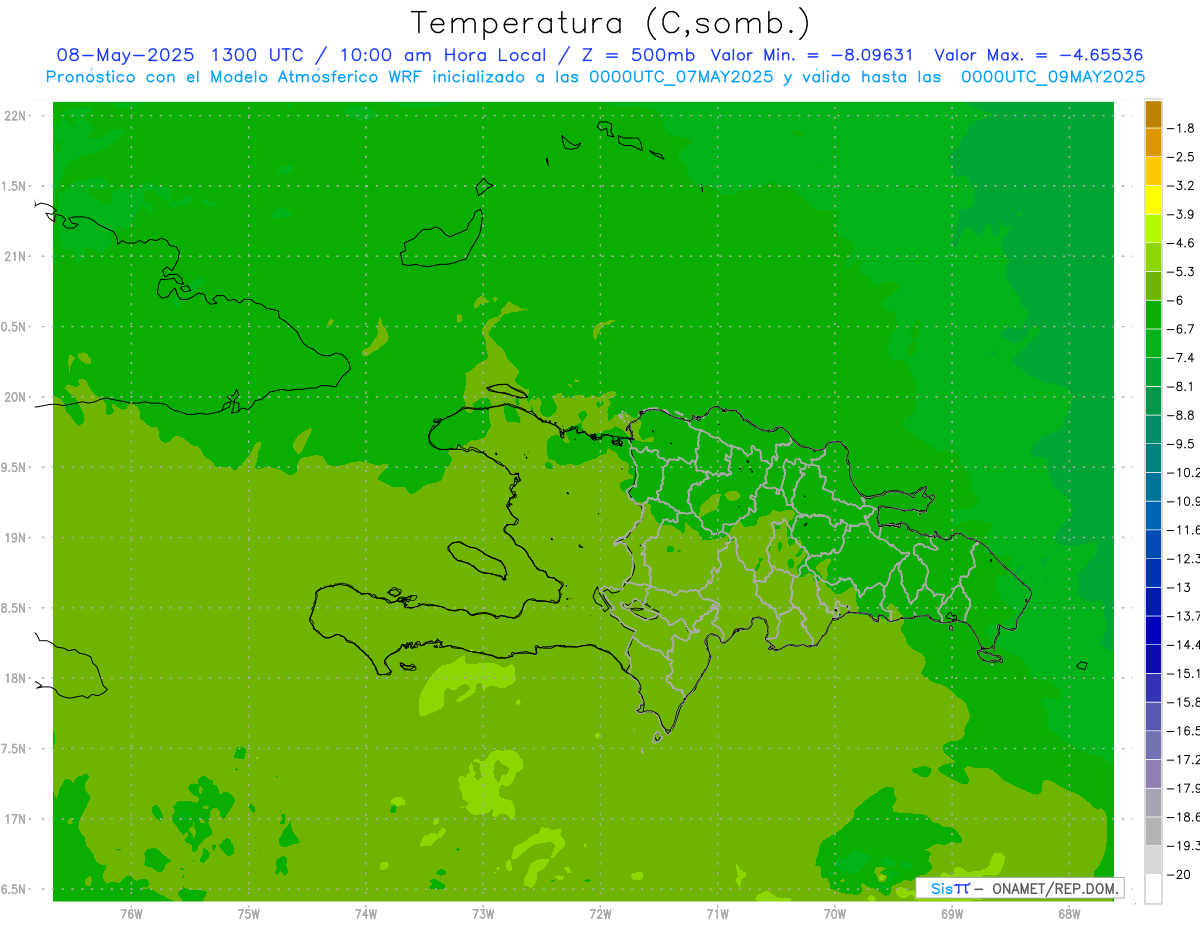The width and height of the screenshot is (1200, 927).
Task: Select the 'Z = 500mb' level text
Action: click(638, 55)
